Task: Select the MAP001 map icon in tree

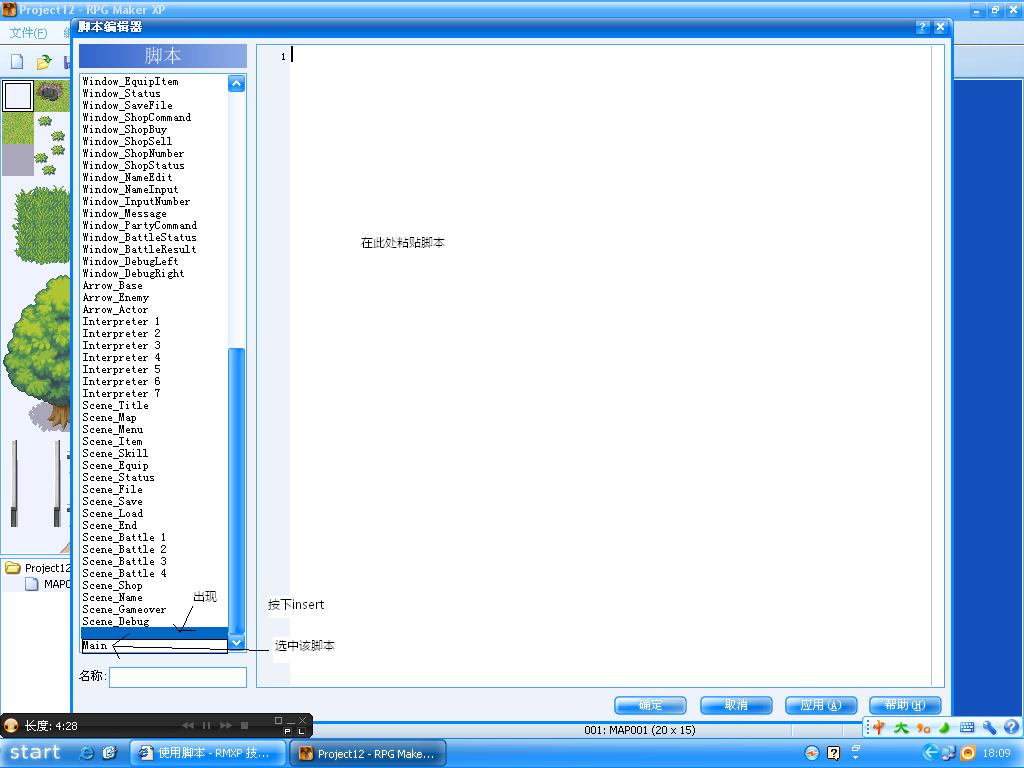Action: 31,584
